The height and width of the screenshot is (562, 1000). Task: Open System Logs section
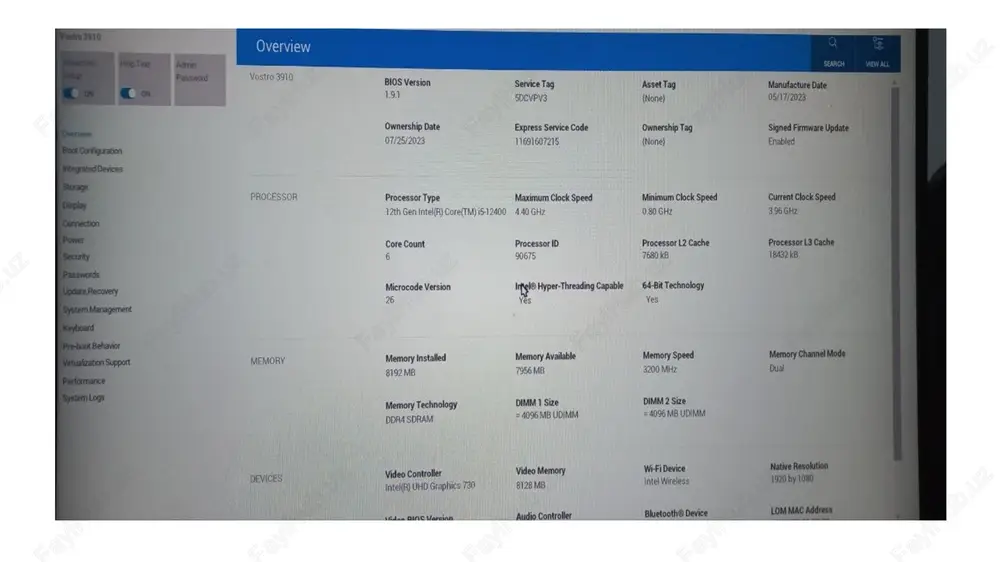(x=84, y=397)
